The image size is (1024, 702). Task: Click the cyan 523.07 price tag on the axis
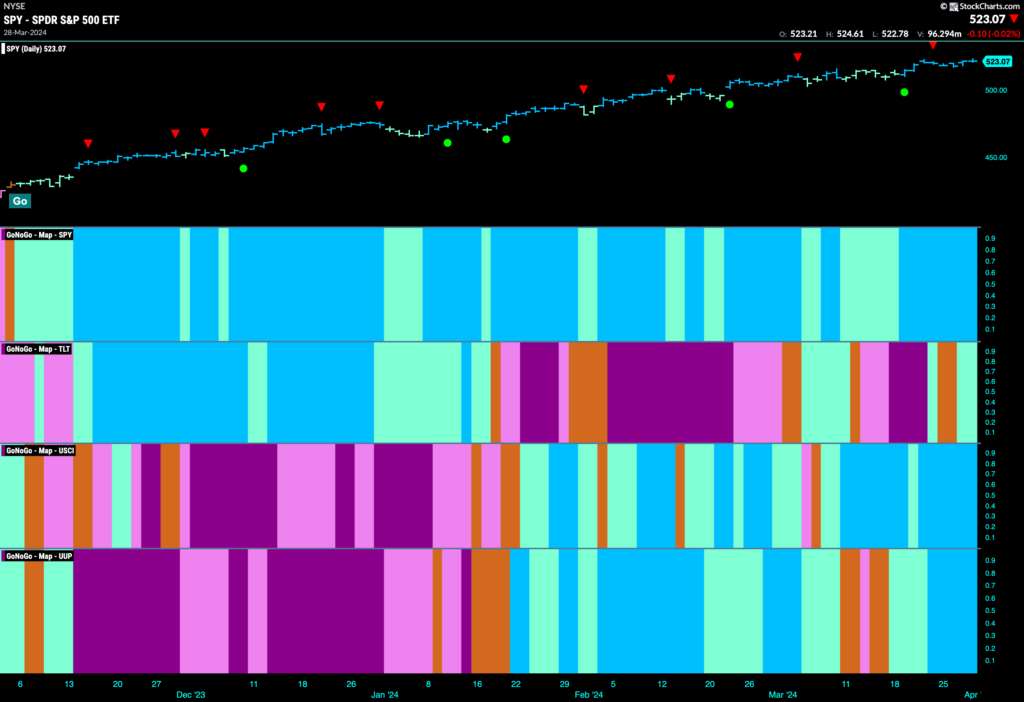(x=997, y=61)
